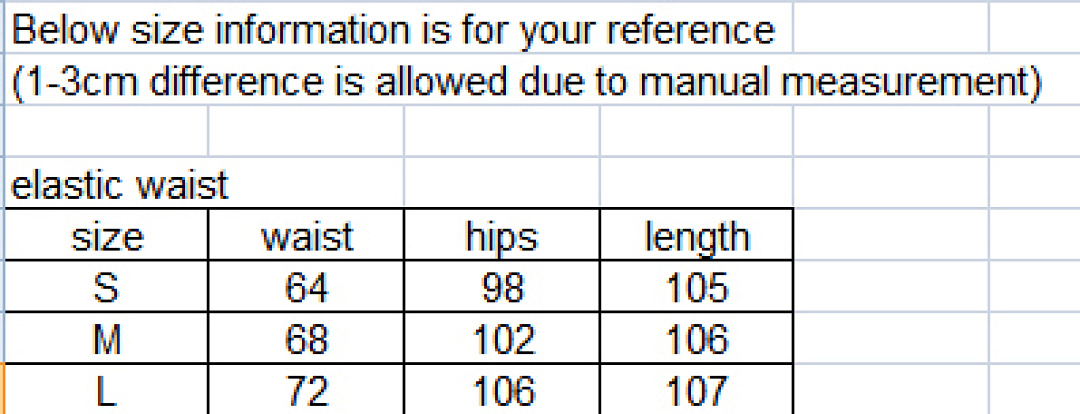The height and width of the screenshot is (414, 1080).
Task: Select the length value 107 cell
Action: point(696,389)
